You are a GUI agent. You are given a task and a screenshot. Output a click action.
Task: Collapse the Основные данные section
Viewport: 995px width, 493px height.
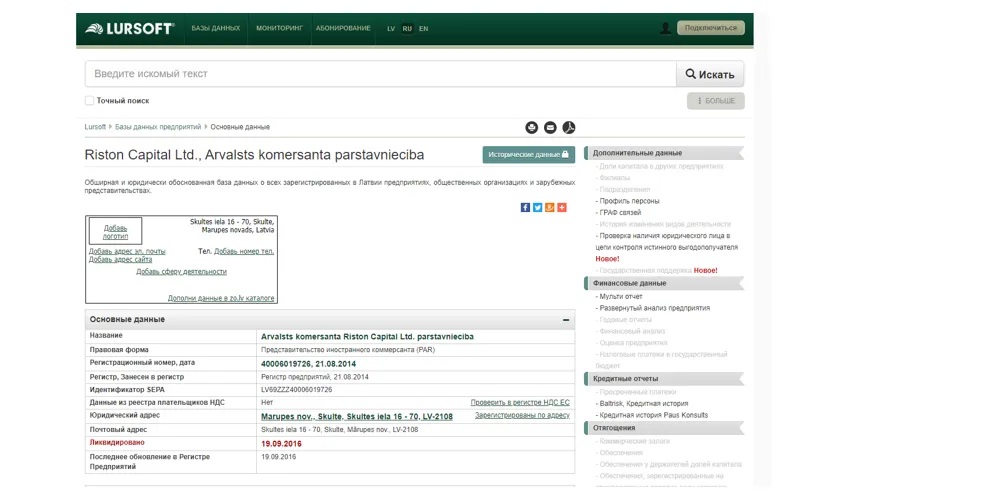coord(566,320)
